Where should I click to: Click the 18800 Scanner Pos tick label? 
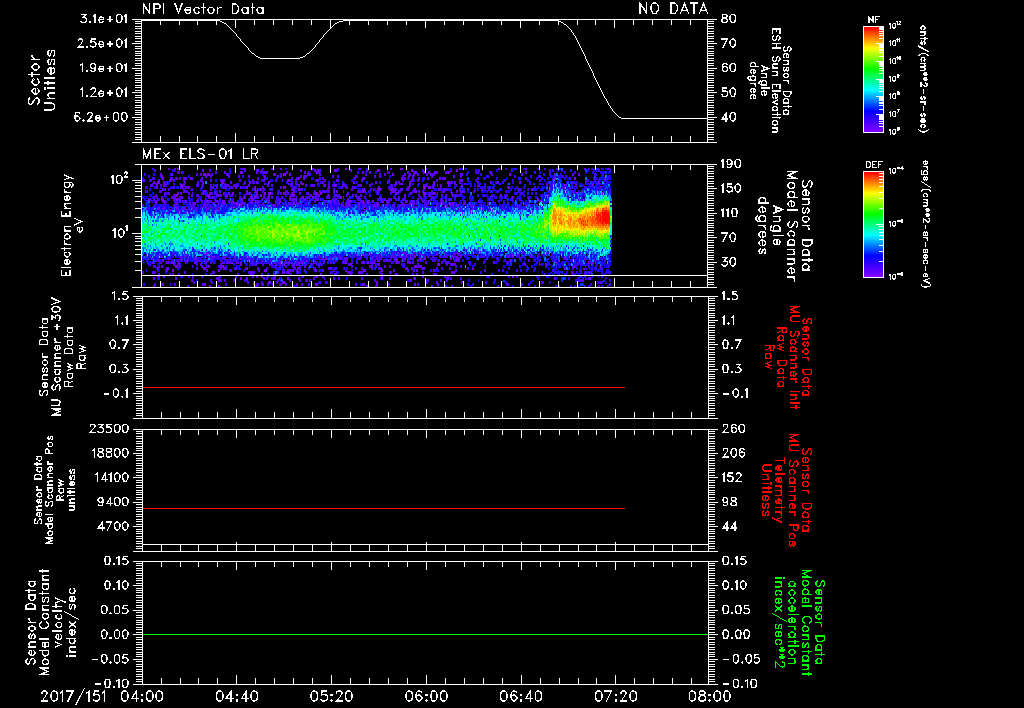[x=109, y=453]
